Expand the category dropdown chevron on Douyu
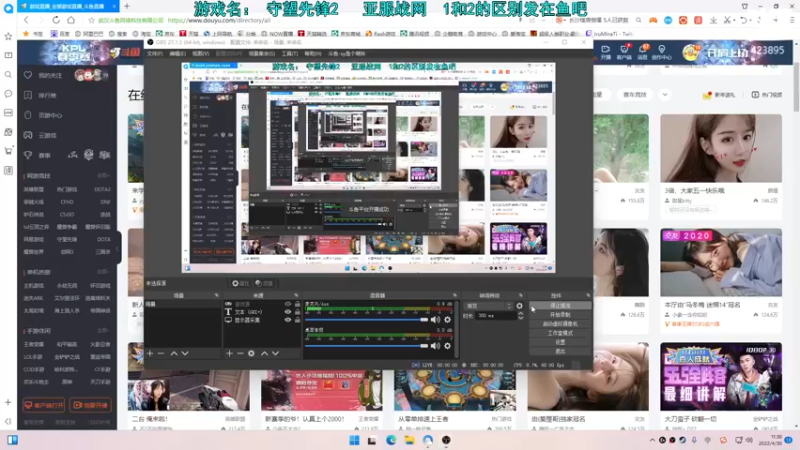This screenshot has width=800, height=450. tap(665, 94)
